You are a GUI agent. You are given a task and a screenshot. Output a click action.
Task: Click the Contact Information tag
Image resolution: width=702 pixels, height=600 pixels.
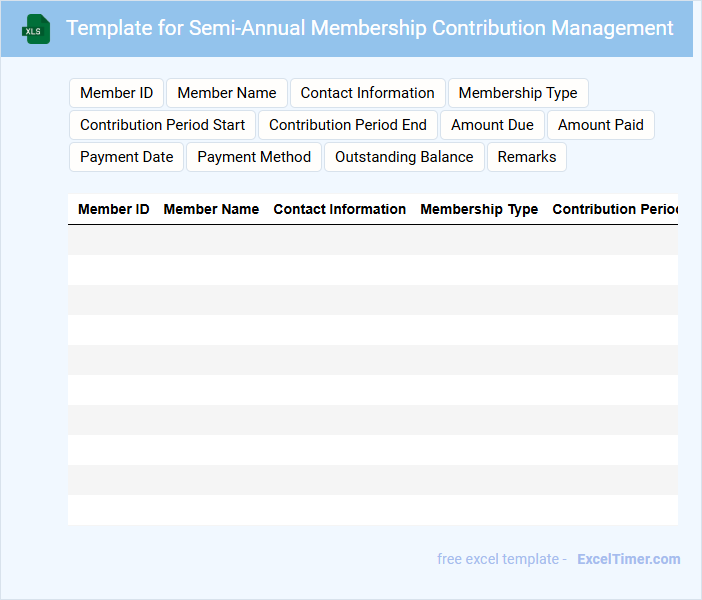[367, 93]
